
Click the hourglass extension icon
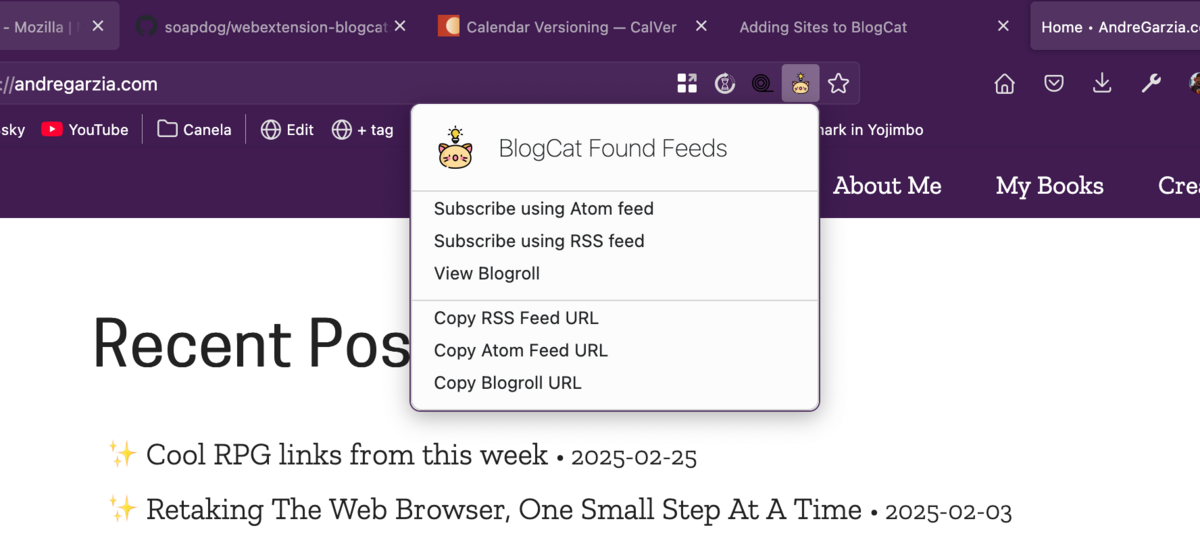pyautogui.click(x=725, y=84)
